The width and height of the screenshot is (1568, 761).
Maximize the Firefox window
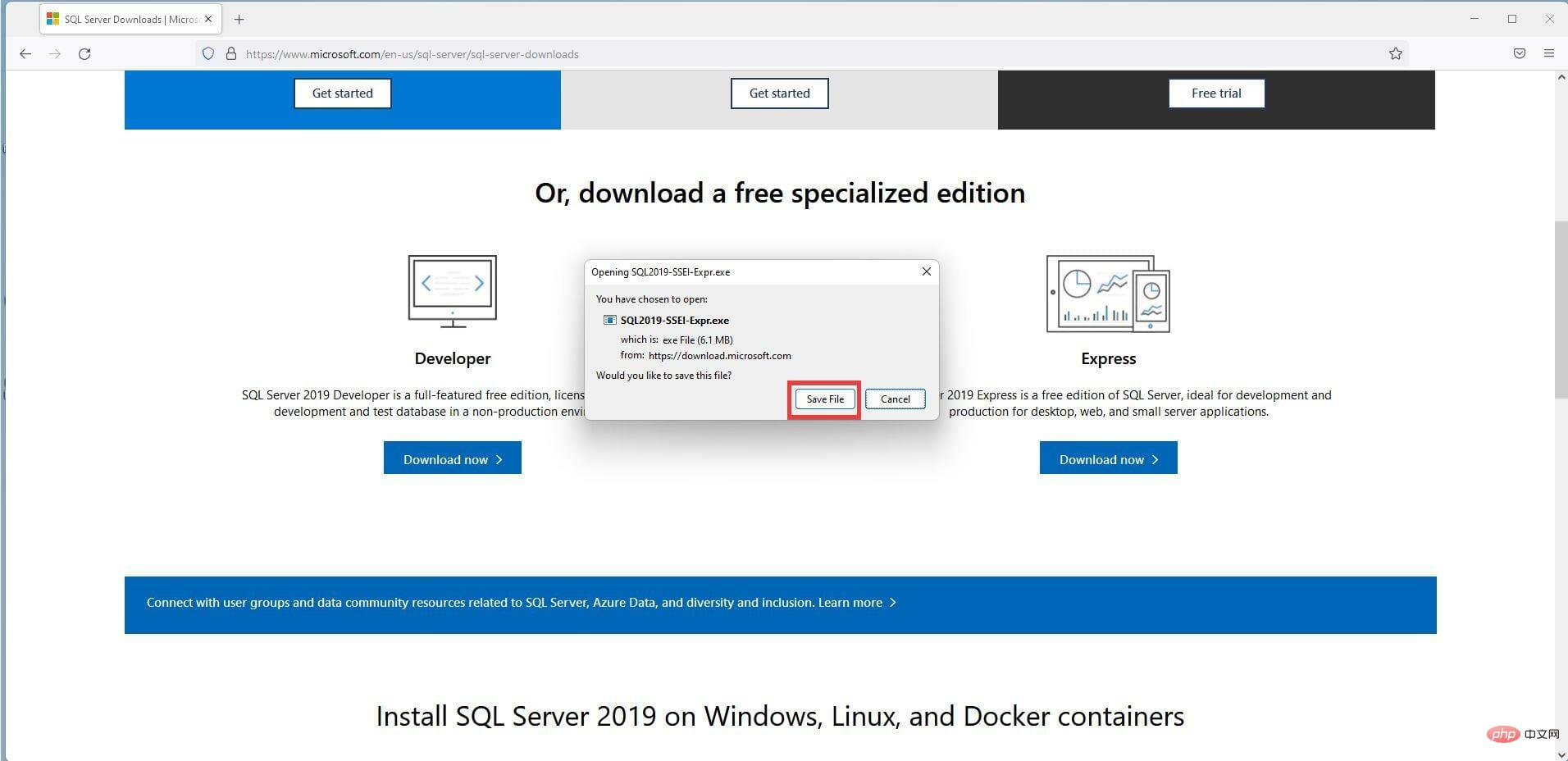1512,19
